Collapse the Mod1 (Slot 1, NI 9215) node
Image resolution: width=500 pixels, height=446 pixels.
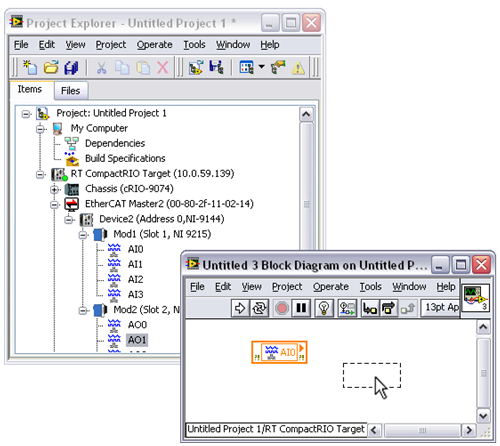pyautogui.click(x=83, y=235)
